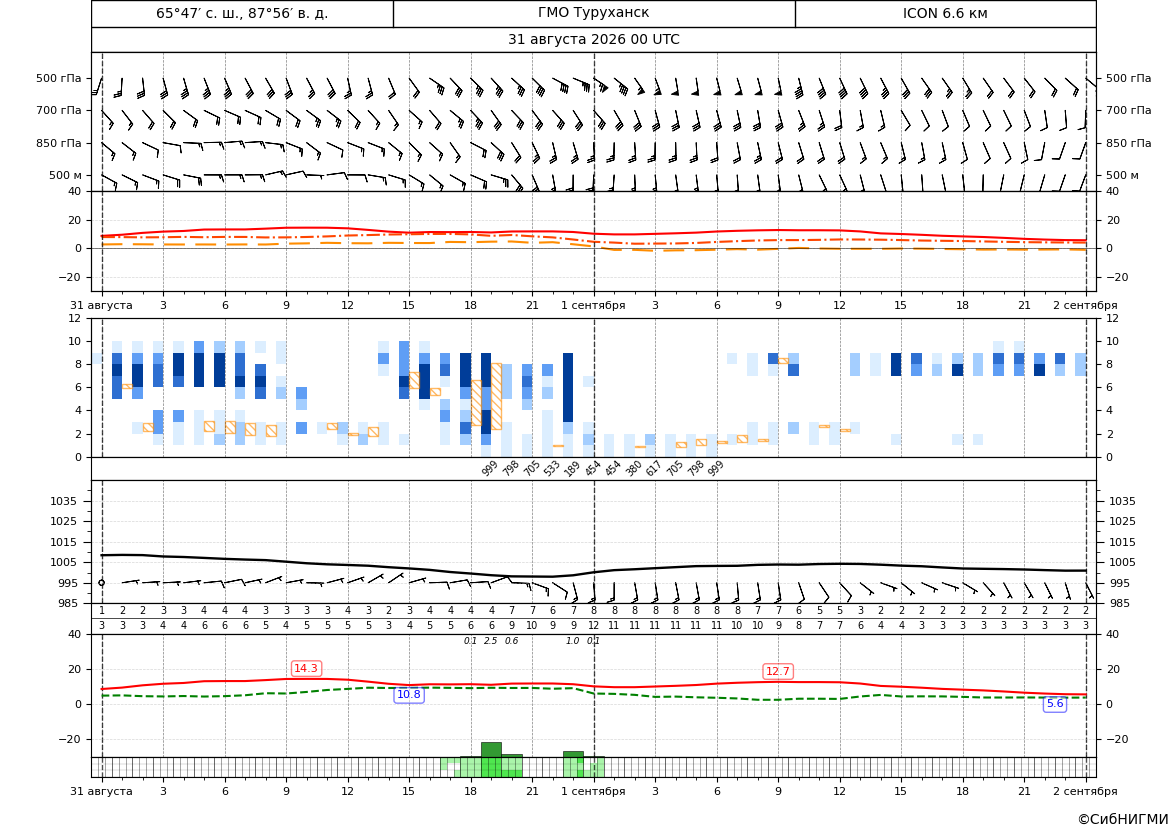Click the 999 visibility value near 18 hours
The image size is (1169, 827).
coord(489,468)
